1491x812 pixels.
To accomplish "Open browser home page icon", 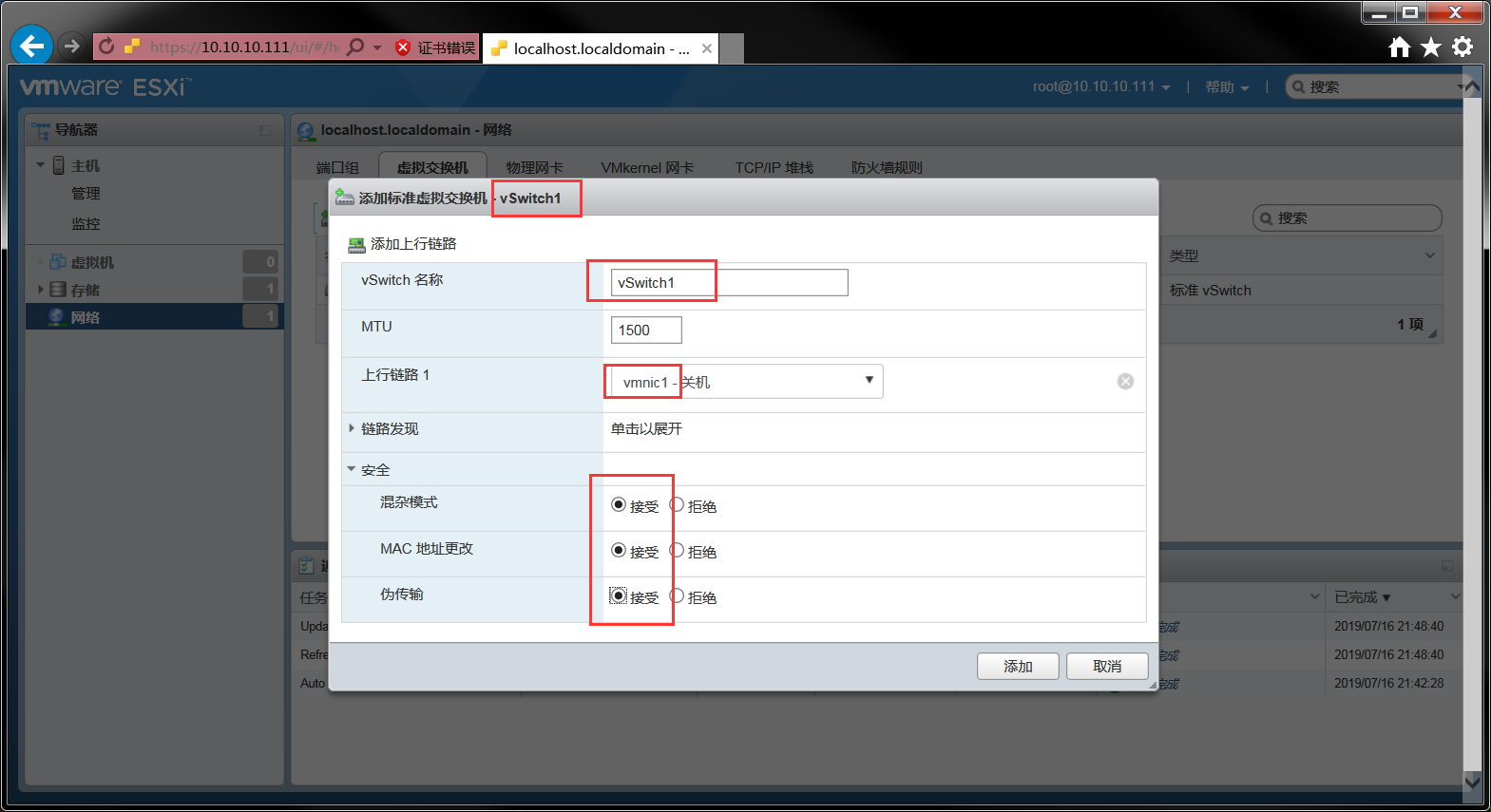I will (x=1399, y=47).
